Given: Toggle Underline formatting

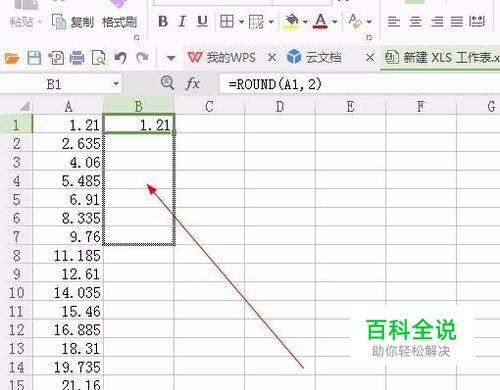Looking at the screenshot, I should click(x=202, y=22).
